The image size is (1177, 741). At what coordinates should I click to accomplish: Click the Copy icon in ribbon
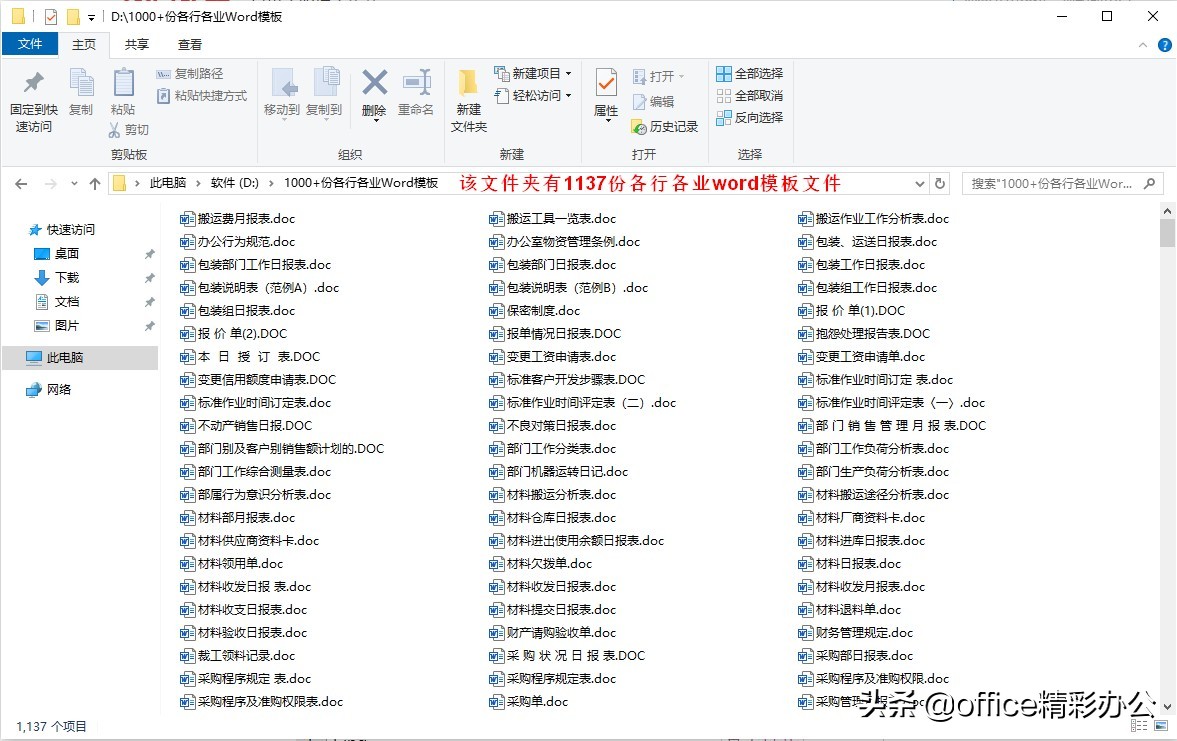pos(81,83)
